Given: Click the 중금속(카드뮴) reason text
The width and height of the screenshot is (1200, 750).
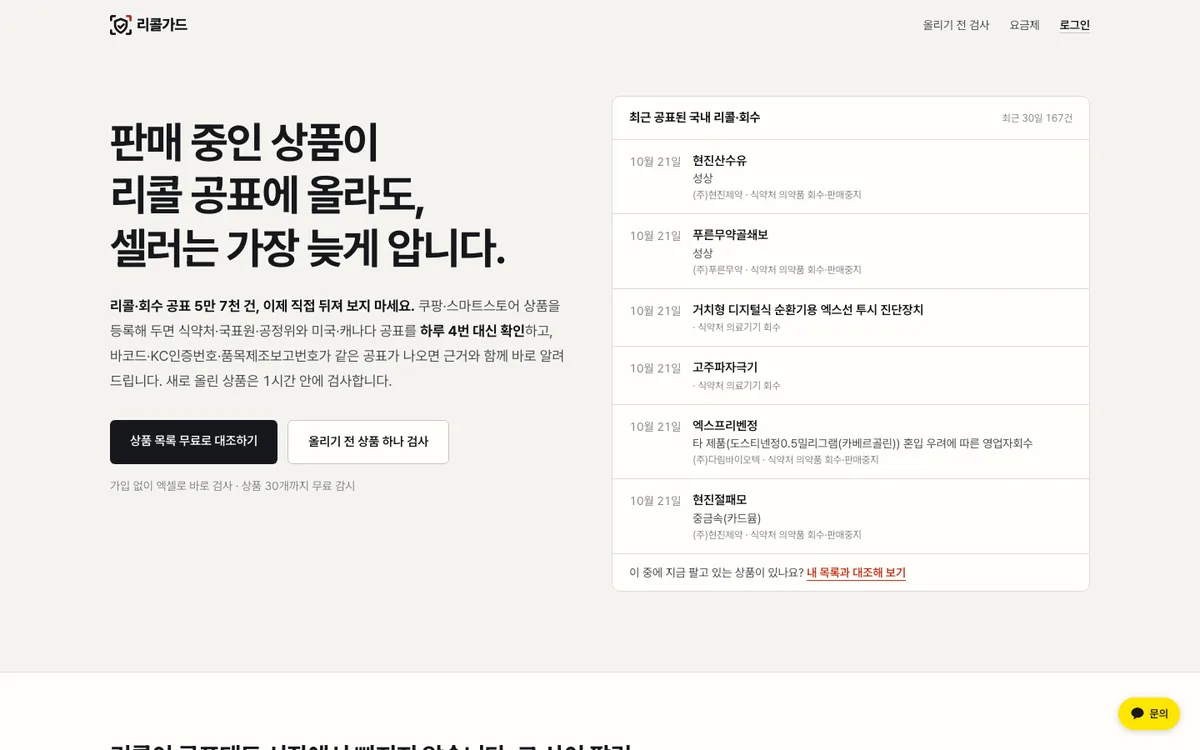Looking at the screenshot, I should coord(727,518).
